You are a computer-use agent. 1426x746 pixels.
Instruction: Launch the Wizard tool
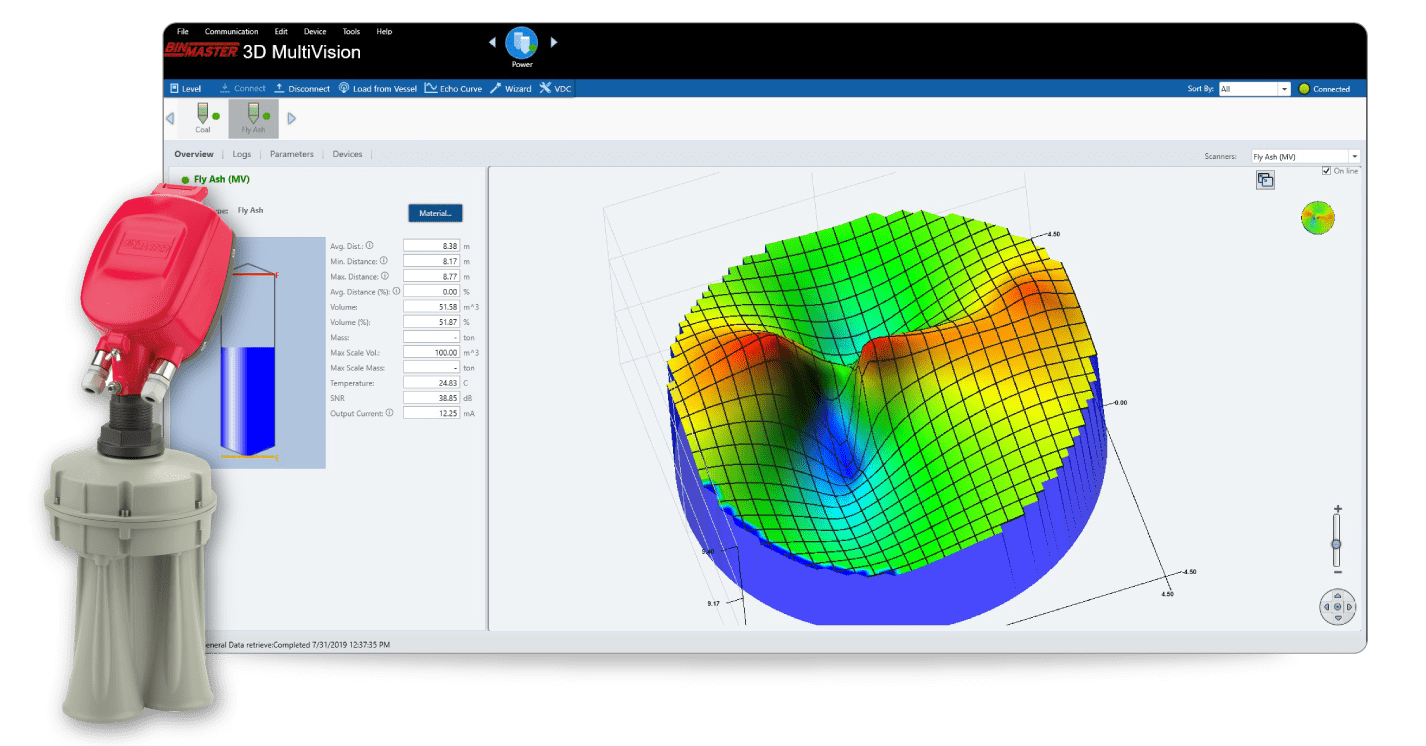tap(511, 89)
